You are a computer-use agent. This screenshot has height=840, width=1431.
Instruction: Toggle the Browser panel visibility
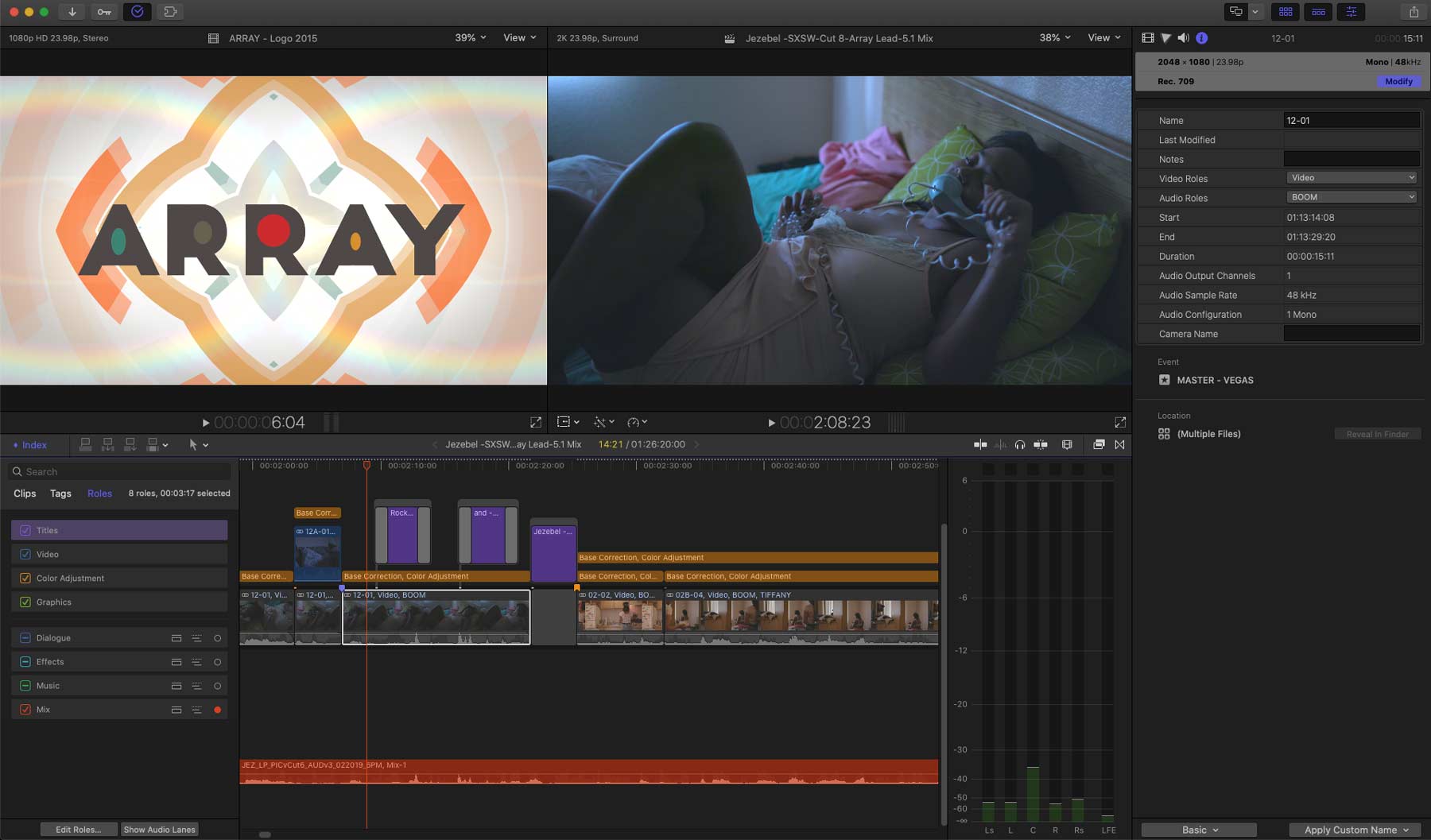click(1286, 12)
